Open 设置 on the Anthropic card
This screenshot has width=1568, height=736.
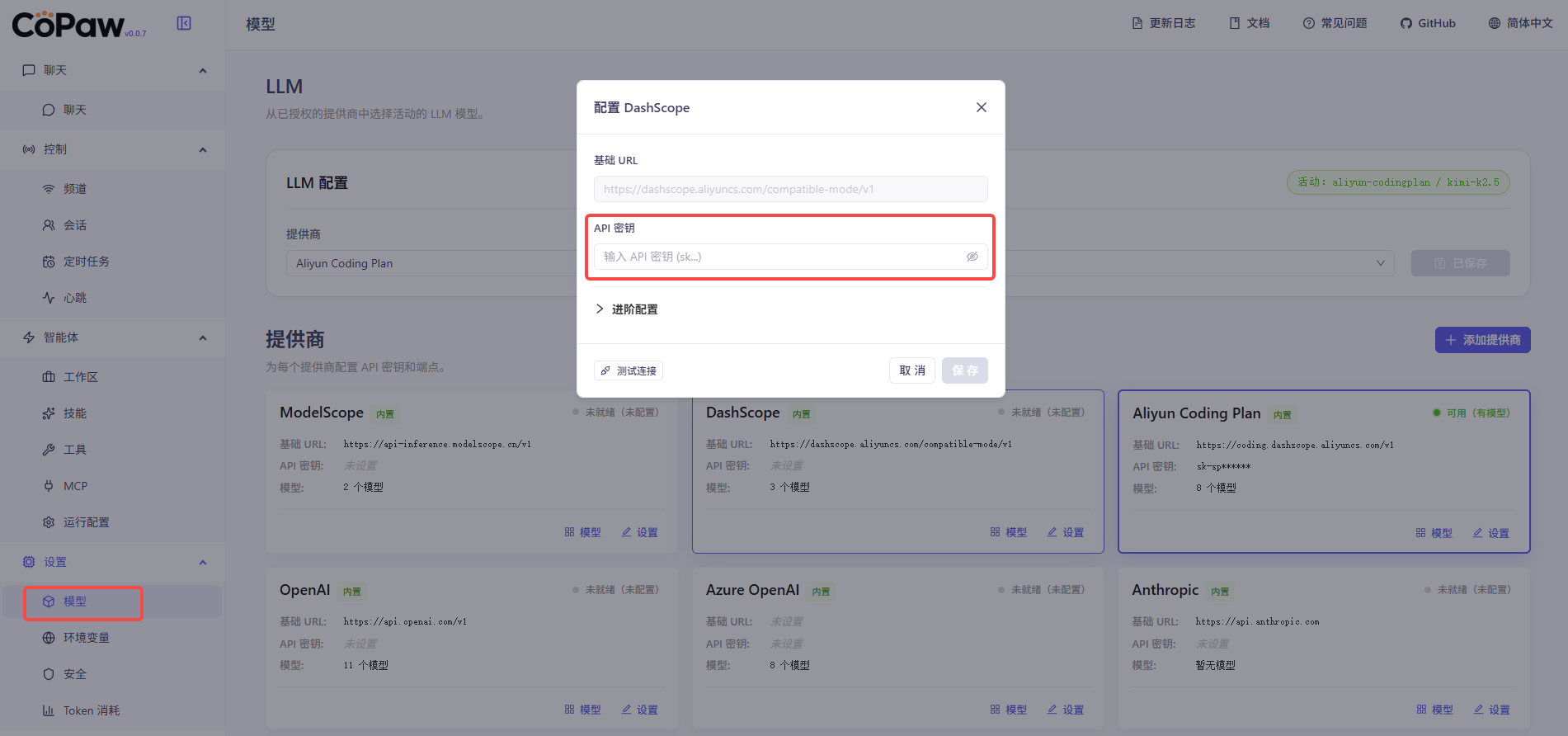click(1492, 710)
